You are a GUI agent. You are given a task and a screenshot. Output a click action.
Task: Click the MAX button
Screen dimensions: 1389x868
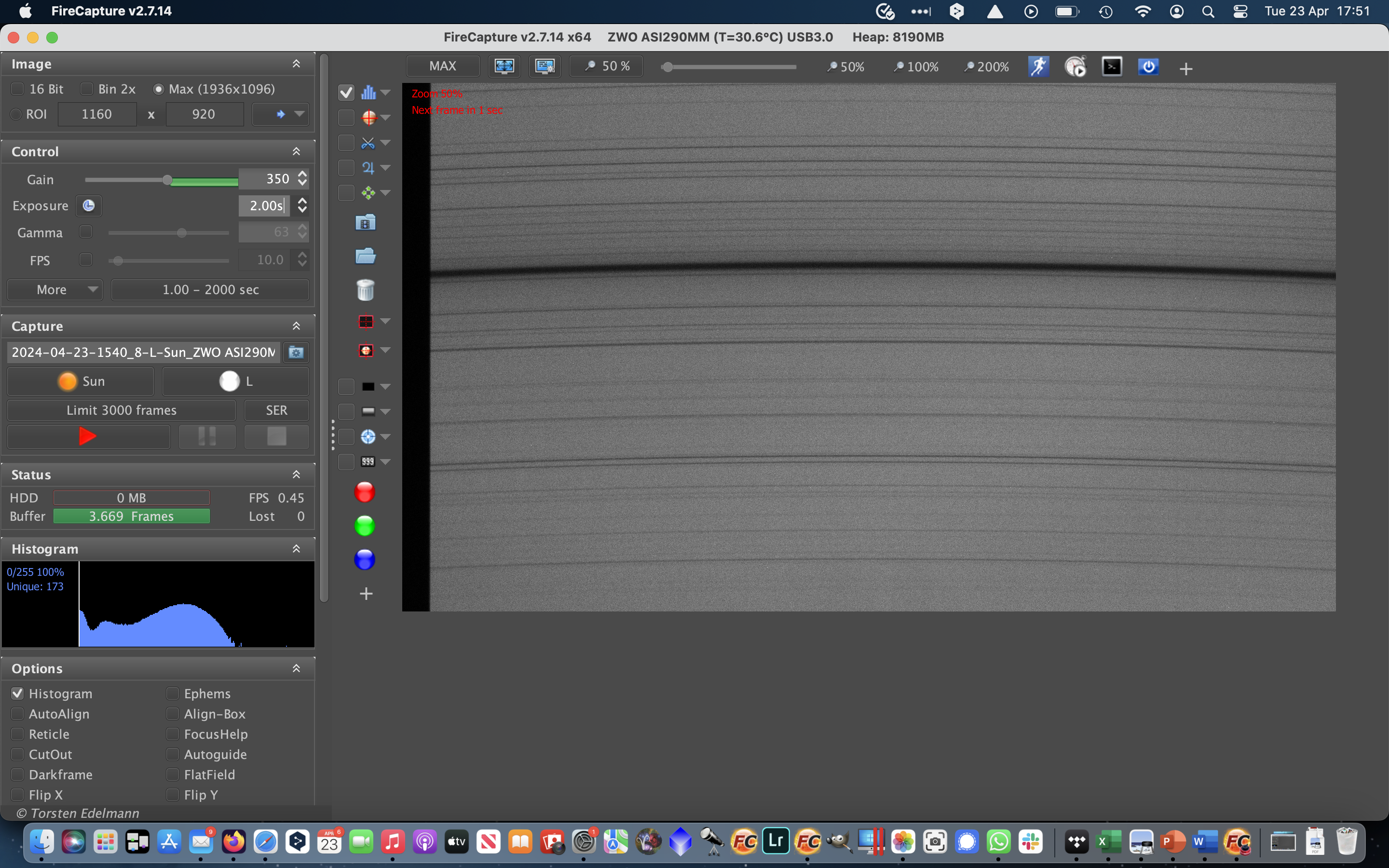pyautogui.click(x=443, y=67)
